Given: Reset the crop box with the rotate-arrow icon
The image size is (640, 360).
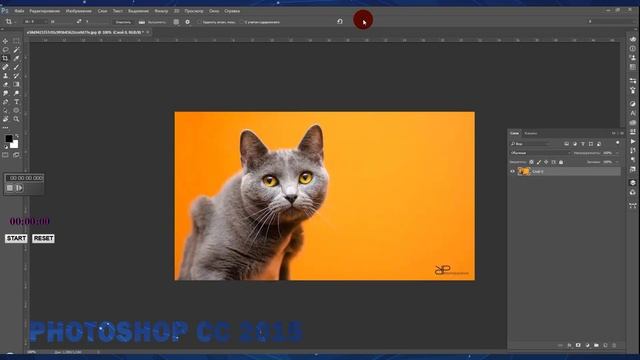Looking at the screenshot, I should click(x=340, y=21).
